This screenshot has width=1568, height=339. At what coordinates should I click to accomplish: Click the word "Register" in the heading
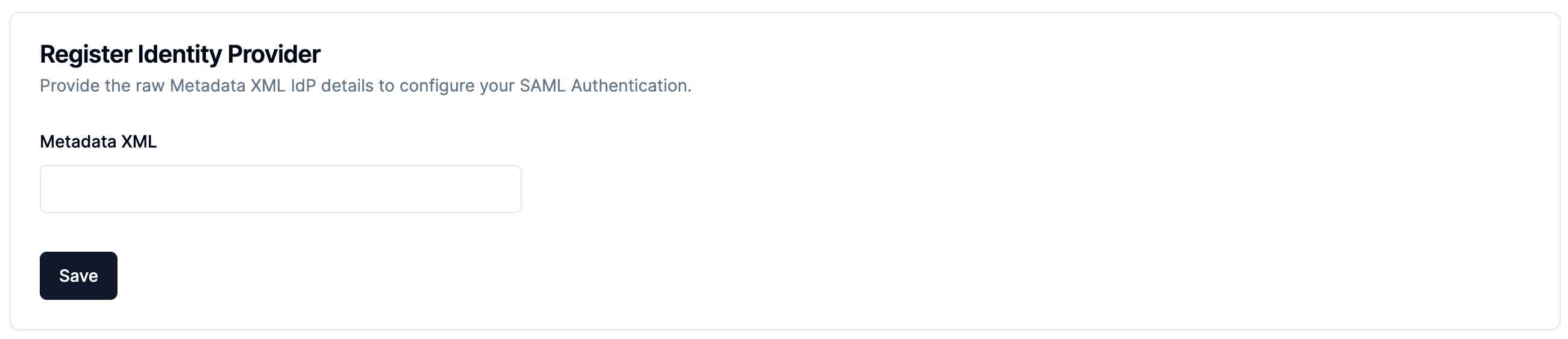point(86,54)
